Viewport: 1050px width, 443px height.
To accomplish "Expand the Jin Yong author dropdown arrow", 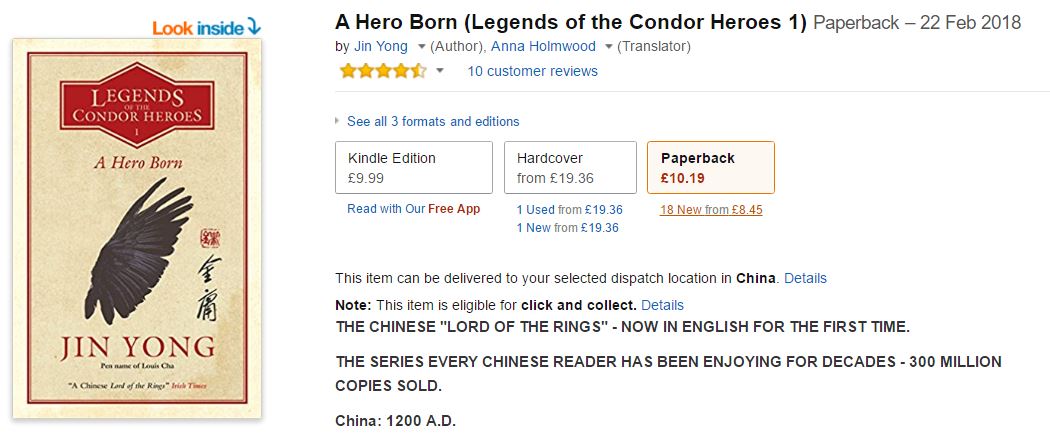I will click(x=421, y=47).
